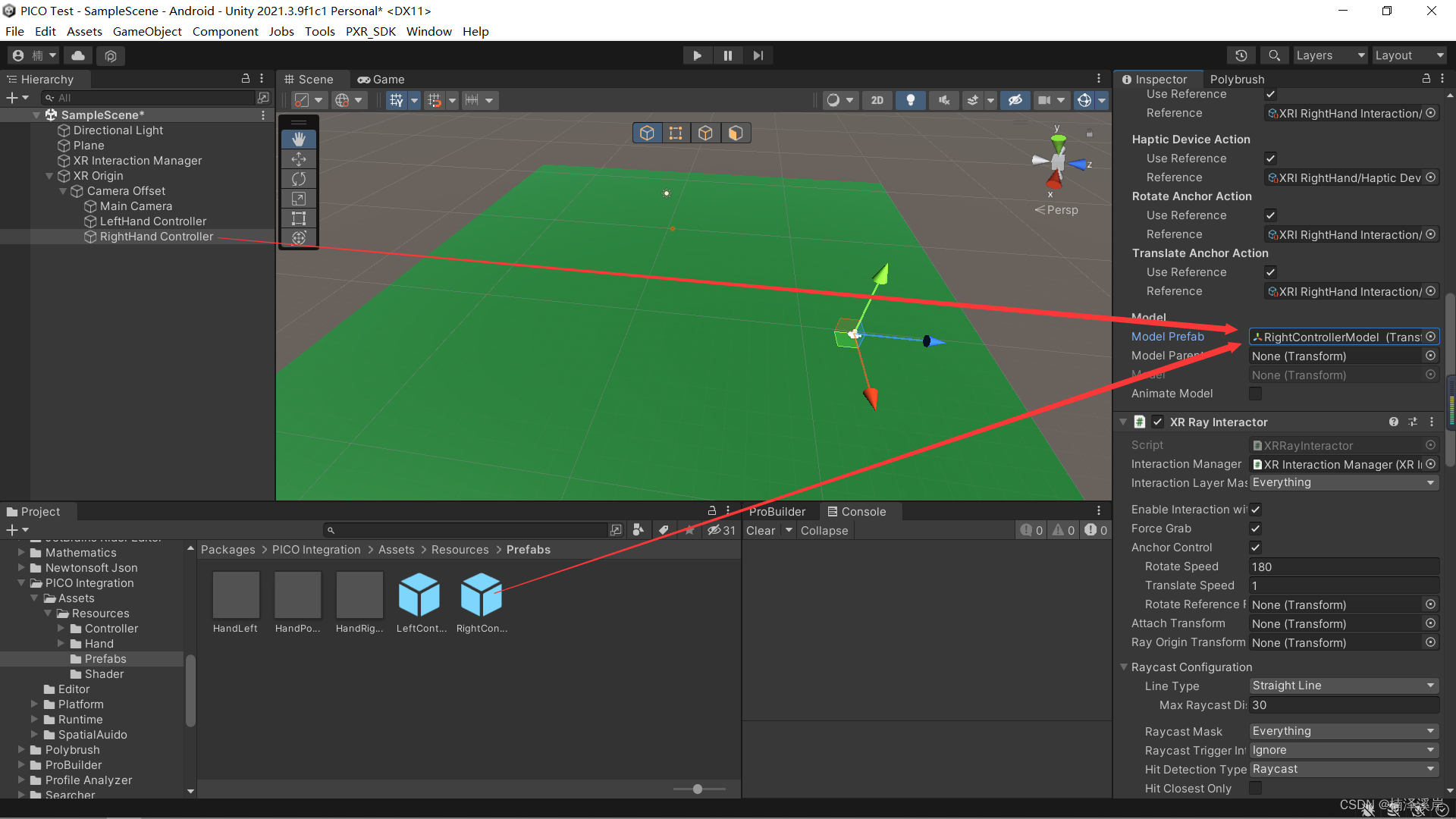Click the scene orientation gizmo y-axis cone
The width and height of the screenshot is (1456, 819).
pyautogui.click(x=1059, y=143)
